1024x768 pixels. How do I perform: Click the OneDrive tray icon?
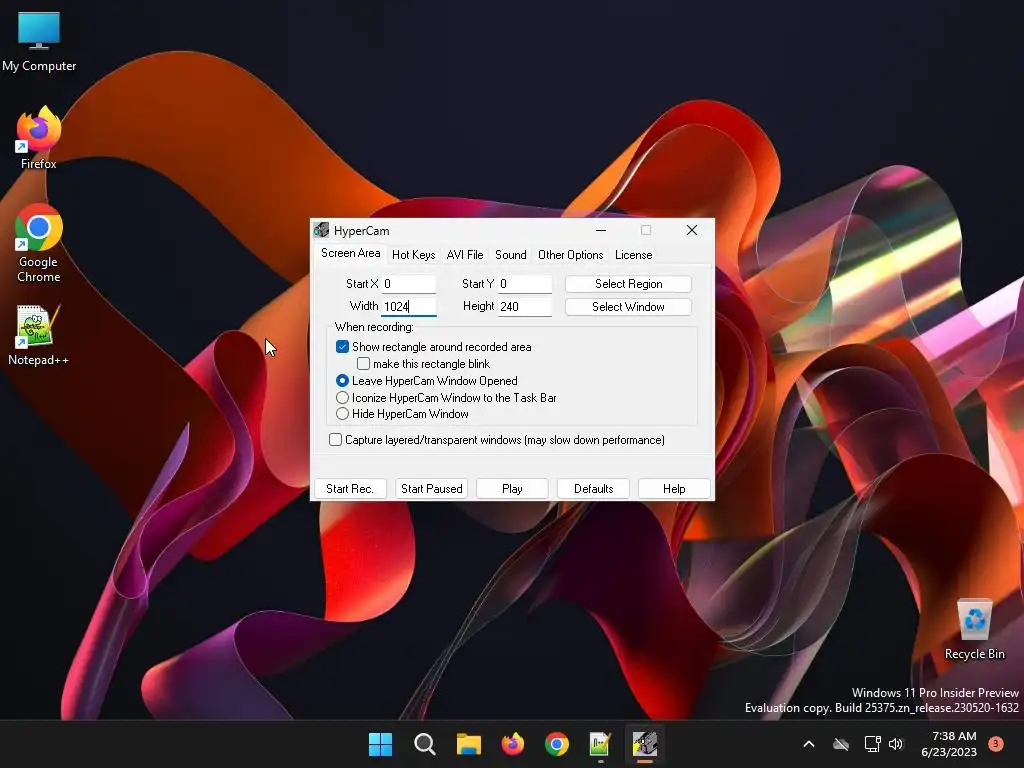841,744
